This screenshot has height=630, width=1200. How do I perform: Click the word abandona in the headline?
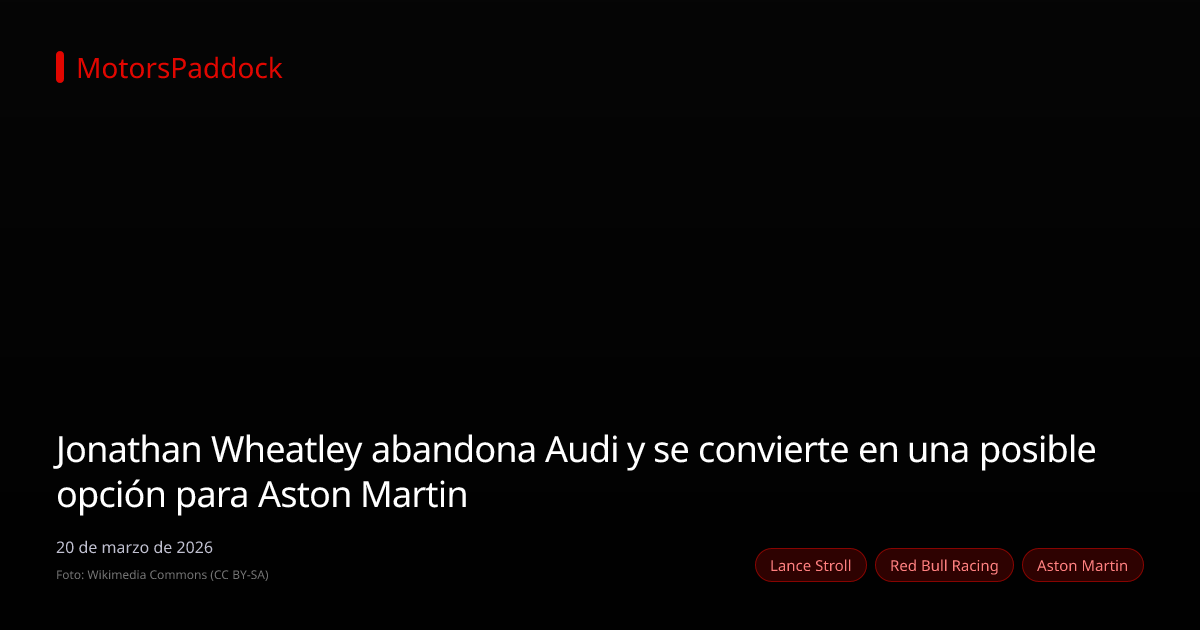[x=453, y=451]
